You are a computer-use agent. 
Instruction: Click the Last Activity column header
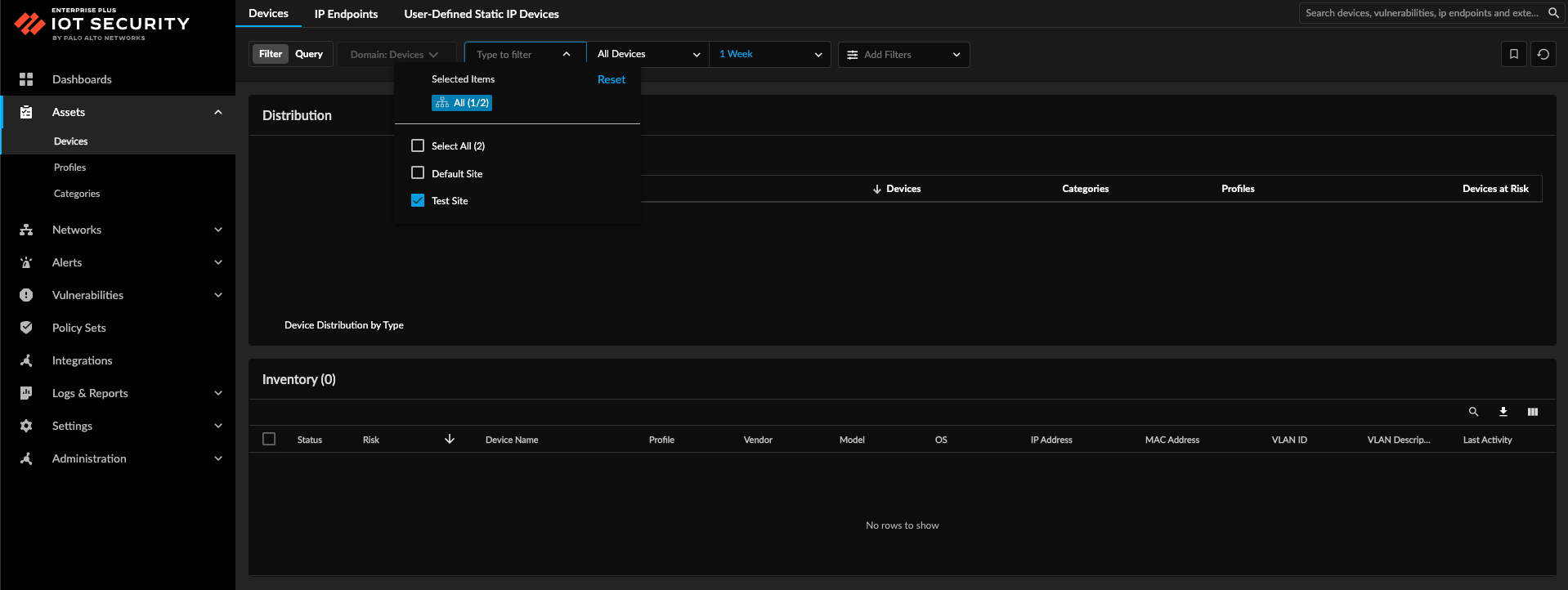click(1487, 440)
